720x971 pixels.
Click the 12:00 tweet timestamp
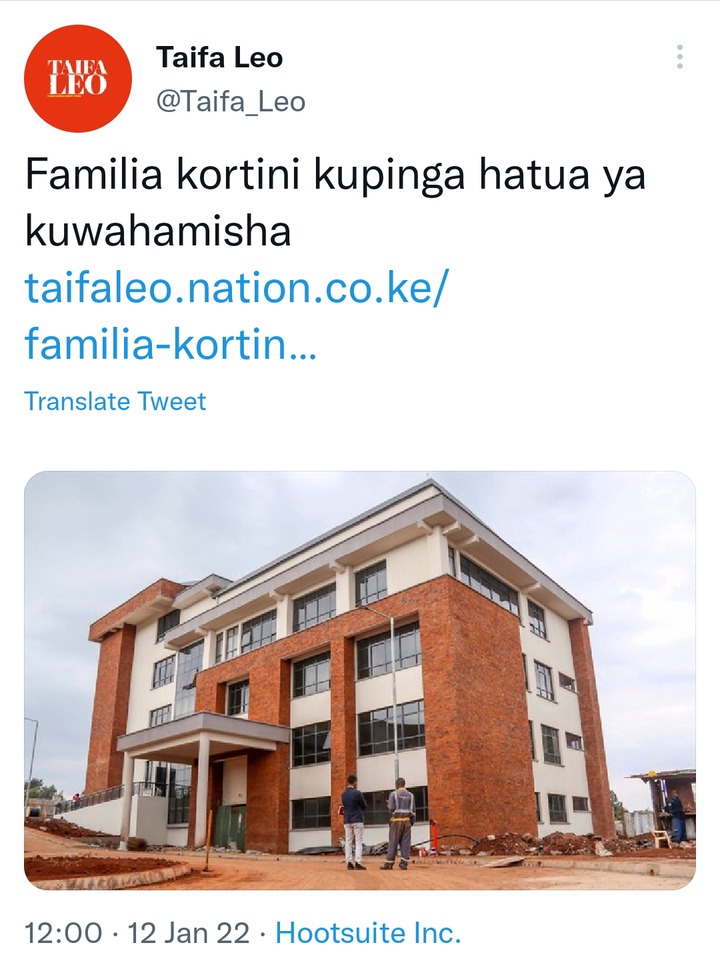click(64, 933)
